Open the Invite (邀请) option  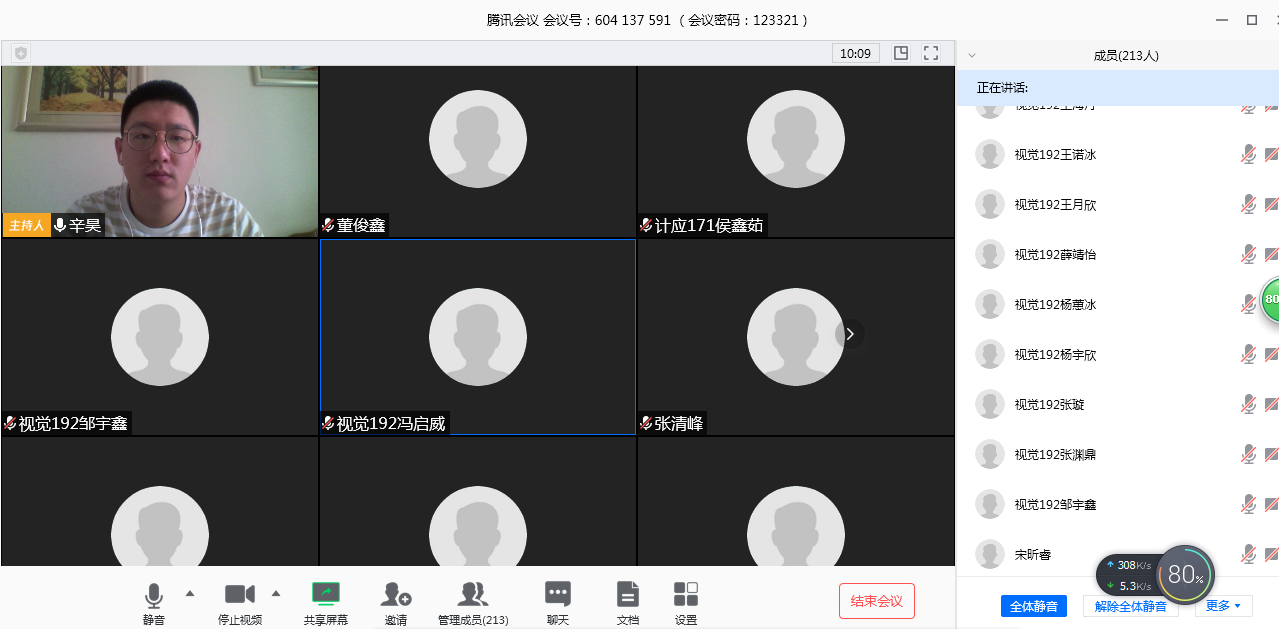(x=396, y=595)
